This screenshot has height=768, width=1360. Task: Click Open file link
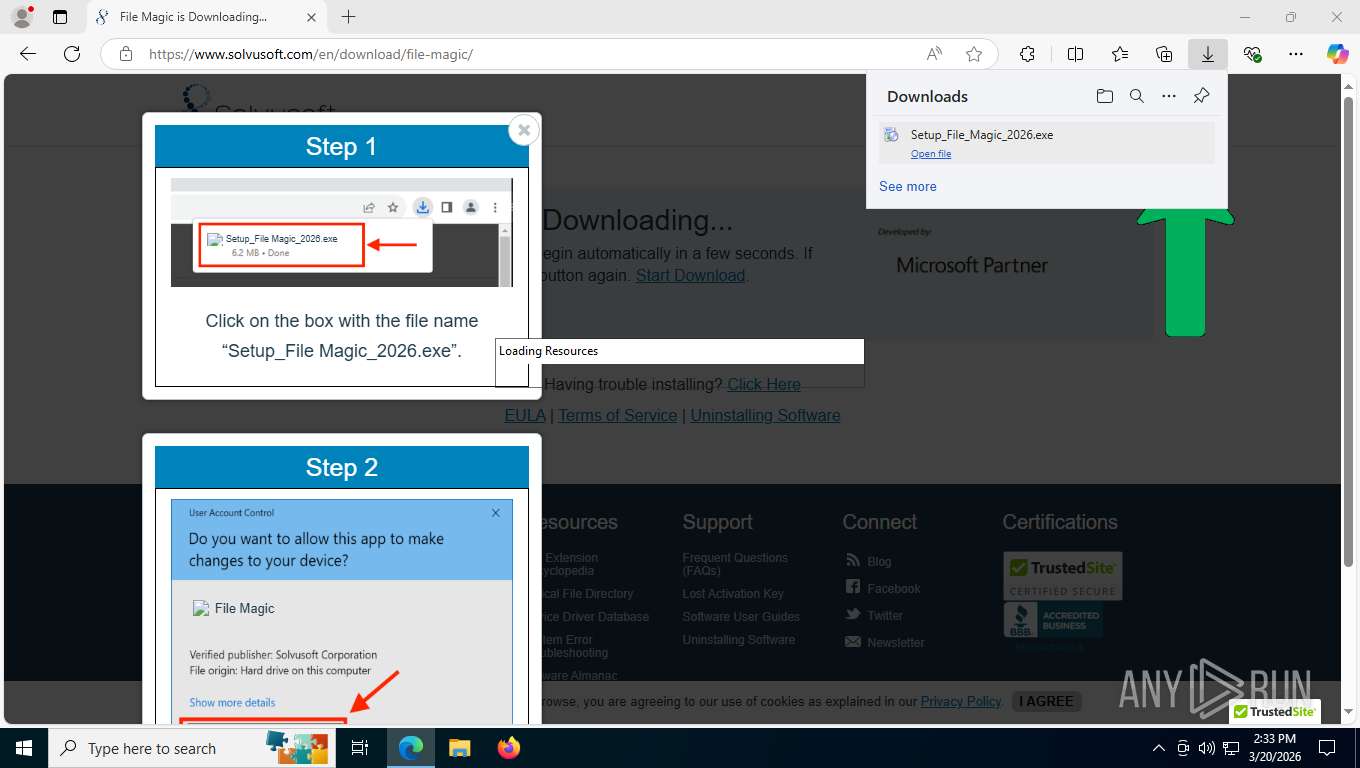[931, 154]
